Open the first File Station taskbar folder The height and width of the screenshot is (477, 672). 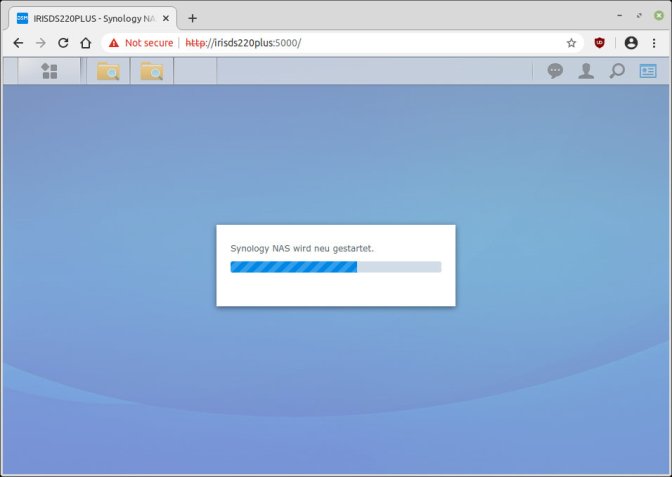click(x=108, y=71)
